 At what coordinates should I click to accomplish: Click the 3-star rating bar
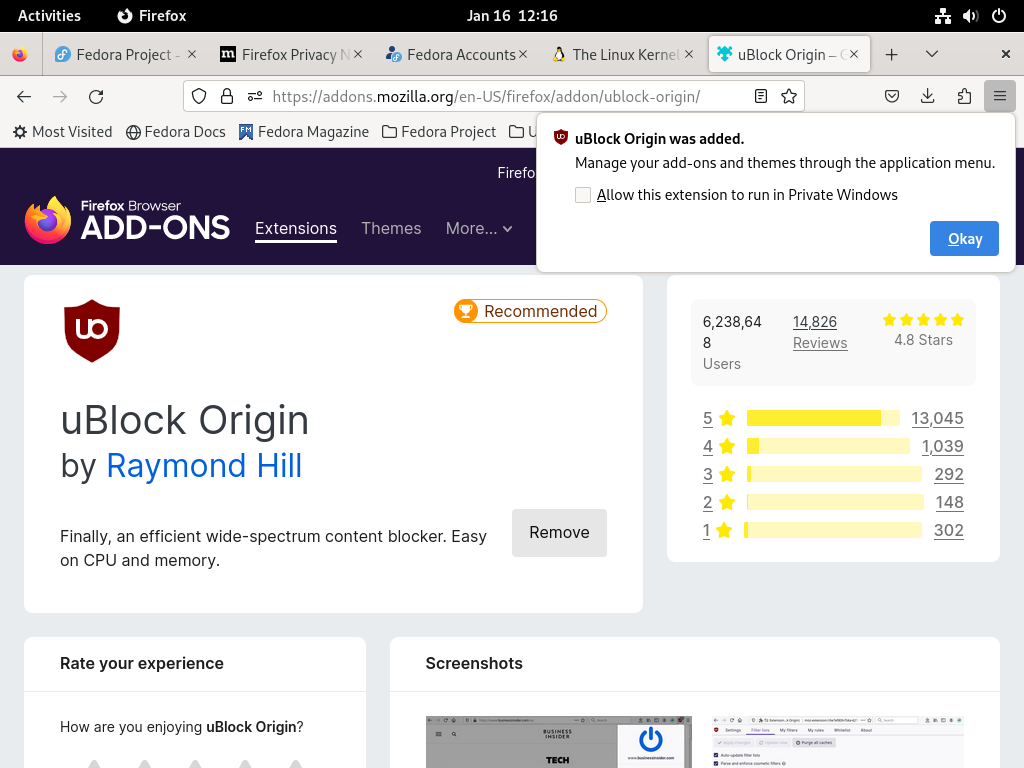pos(835,474)
